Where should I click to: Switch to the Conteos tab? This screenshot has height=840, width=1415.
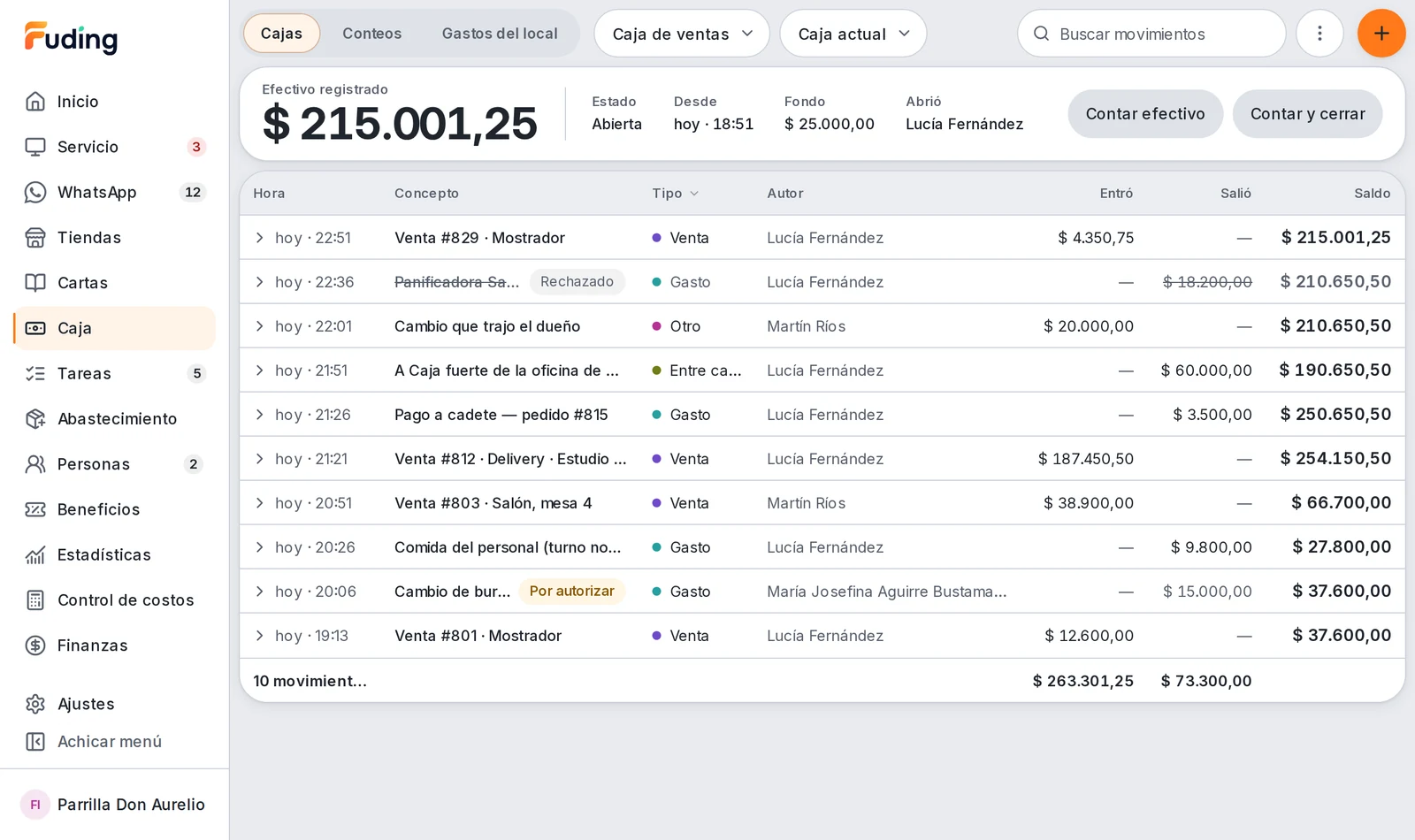(372, 34)
